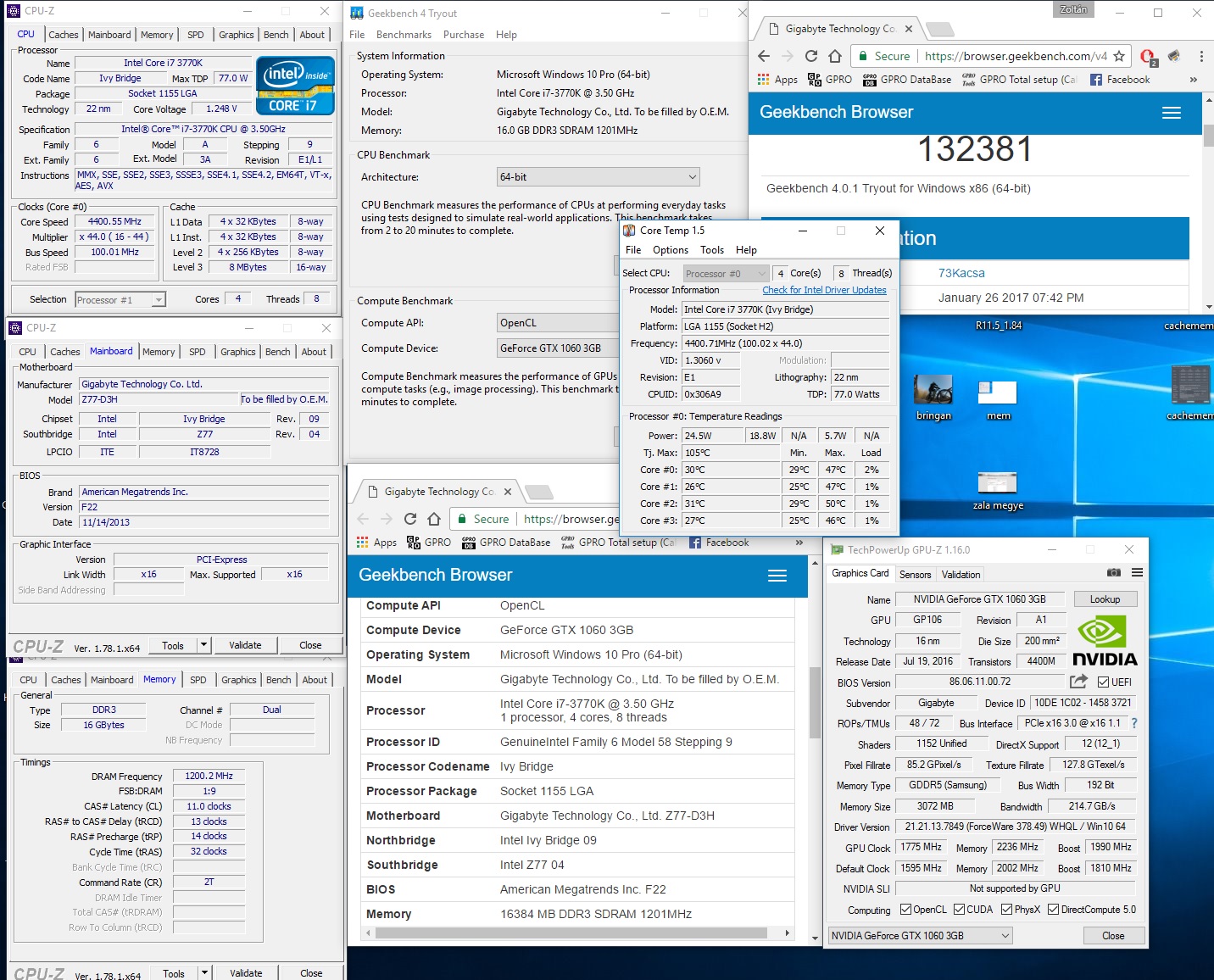
Task: Toggle the UEFI checkbox in GPU-Z
Action: (1103, 682)
